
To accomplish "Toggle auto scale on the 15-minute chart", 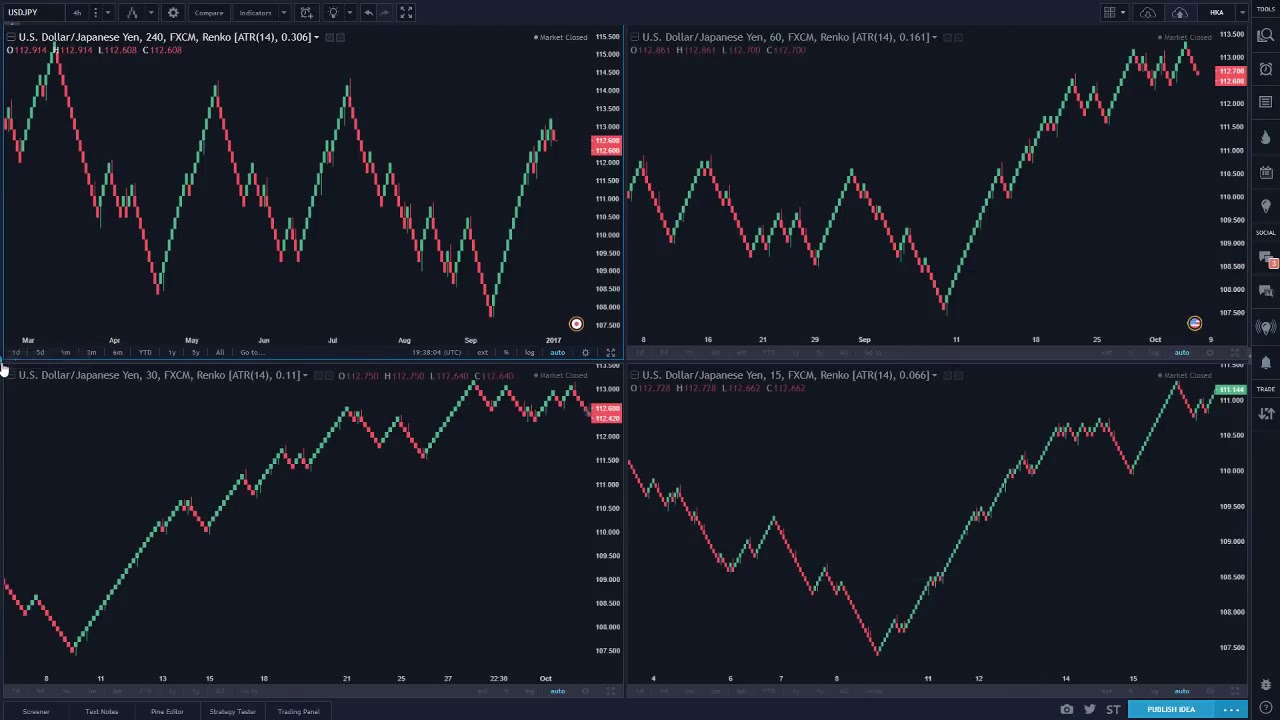I will pos(1182,691).
